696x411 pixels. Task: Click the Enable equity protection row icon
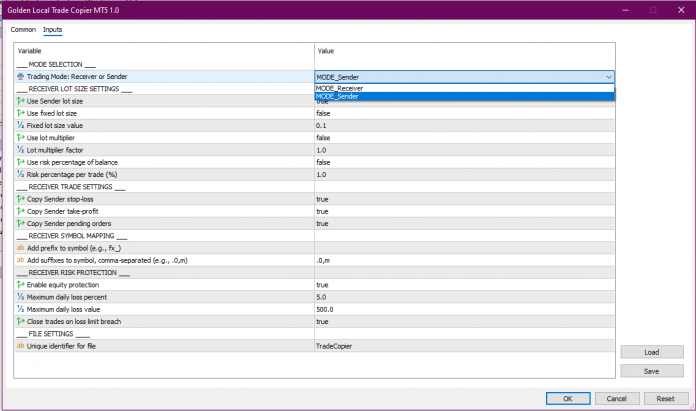tap(21, 284)
